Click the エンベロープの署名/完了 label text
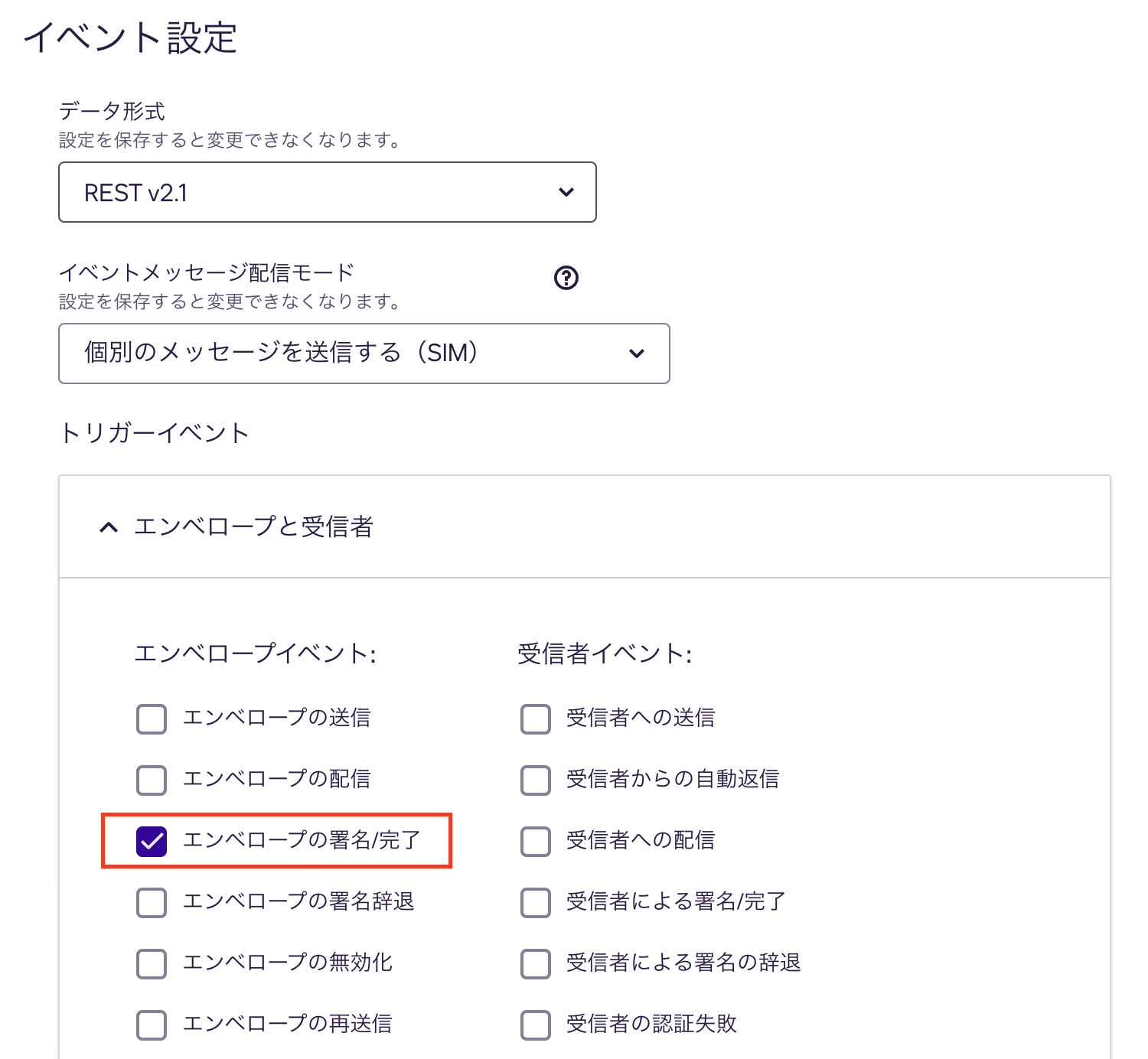Viewport: 1148px width, 1059px height. (x=302, y=840)
